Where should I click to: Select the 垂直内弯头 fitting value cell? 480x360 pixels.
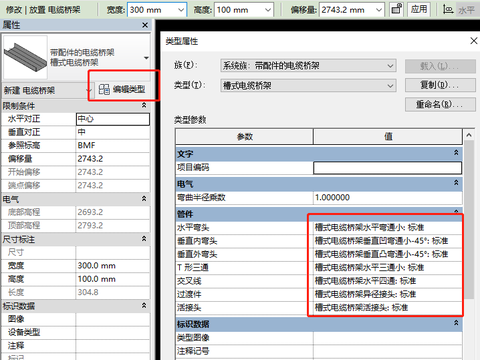387,241
